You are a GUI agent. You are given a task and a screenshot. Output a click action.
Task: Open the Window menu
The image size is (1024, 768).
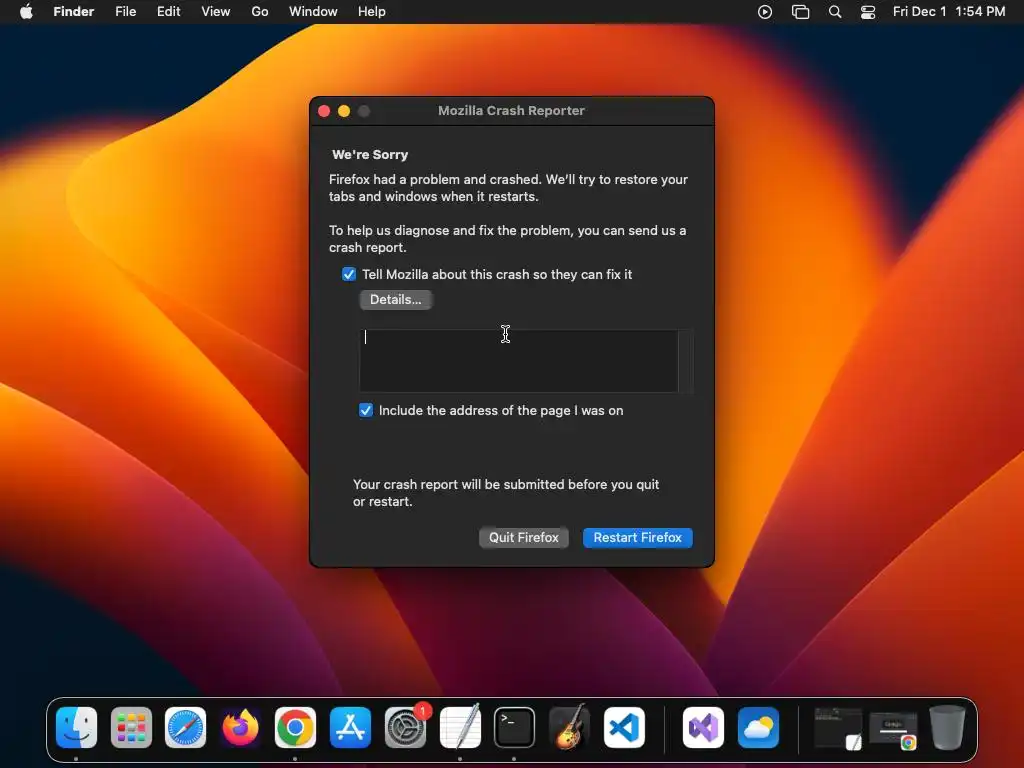pyautogui.click(x=313, y=12)
